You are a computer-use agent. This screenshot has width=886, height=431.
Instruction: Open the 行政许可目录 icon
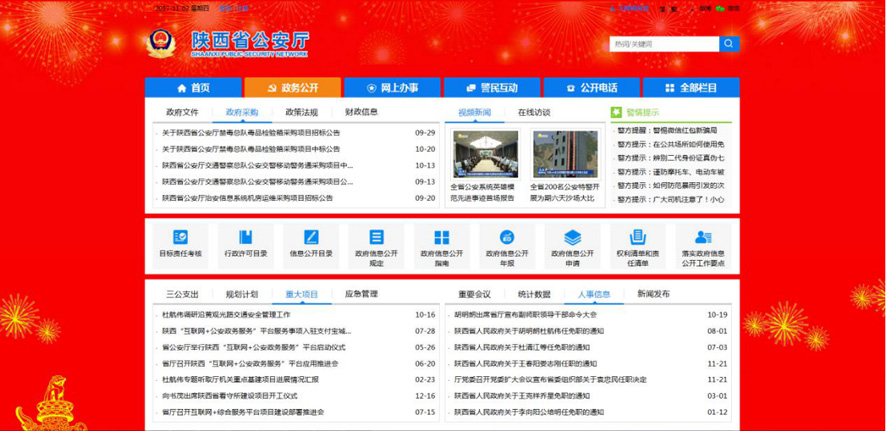pyautogui.click(x=246, y=238)
